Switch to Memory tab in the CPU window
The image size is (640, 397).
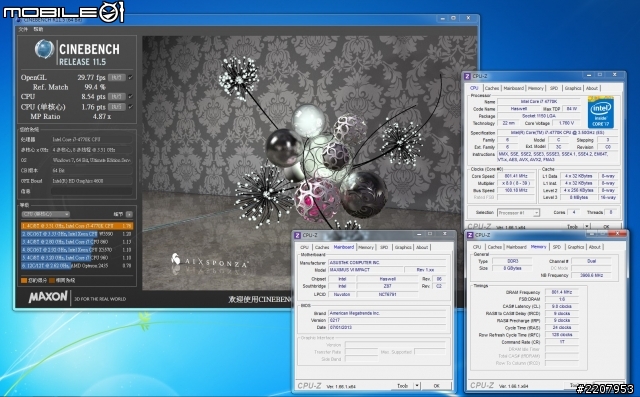tap(536, 88)
